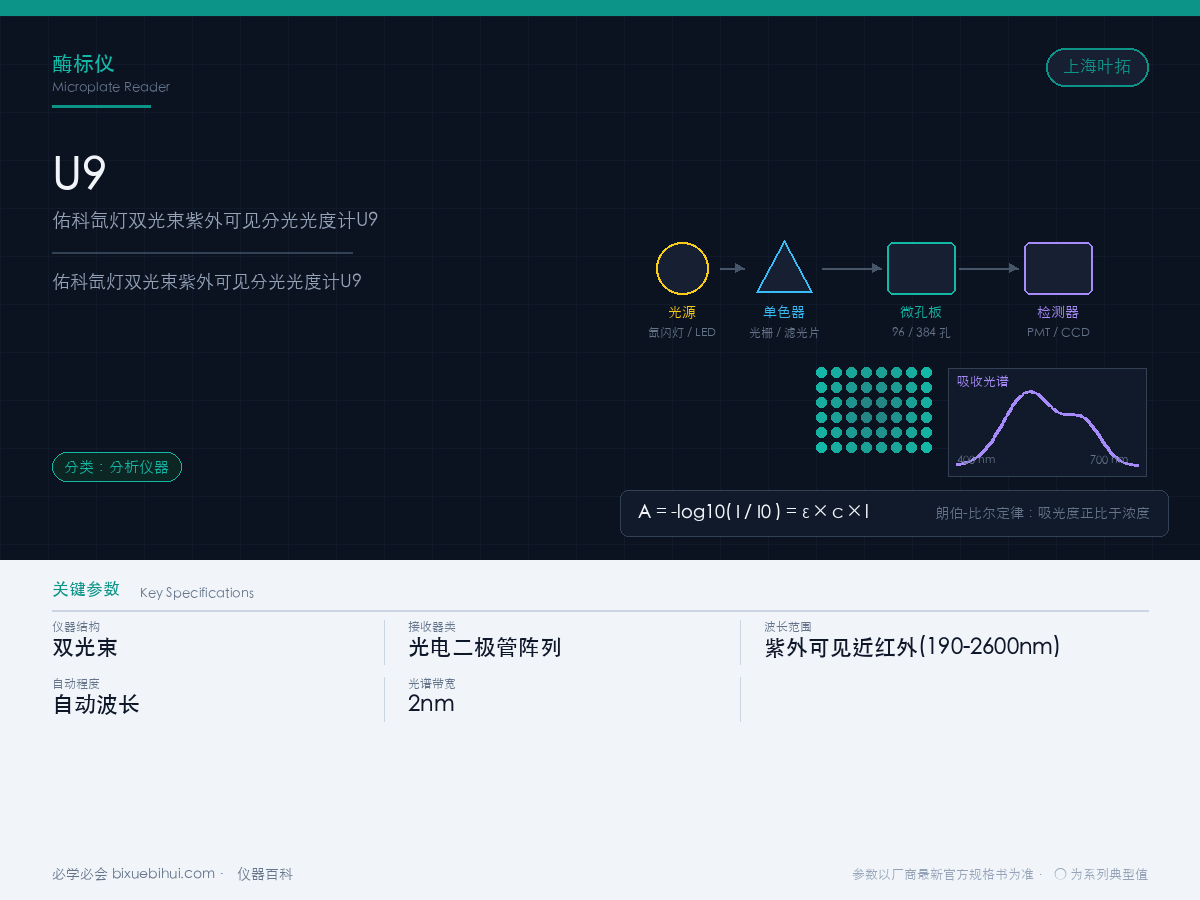This screenshot has width=1200, height=900.
Task: Click the Beer-Lambert formula box
Action: [894, 513]
